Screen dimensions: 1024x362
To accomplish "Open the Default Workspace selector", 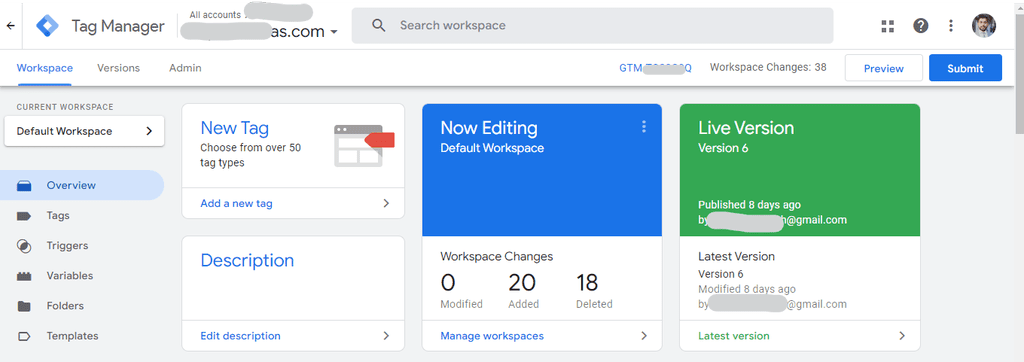I will click(84, 131).
